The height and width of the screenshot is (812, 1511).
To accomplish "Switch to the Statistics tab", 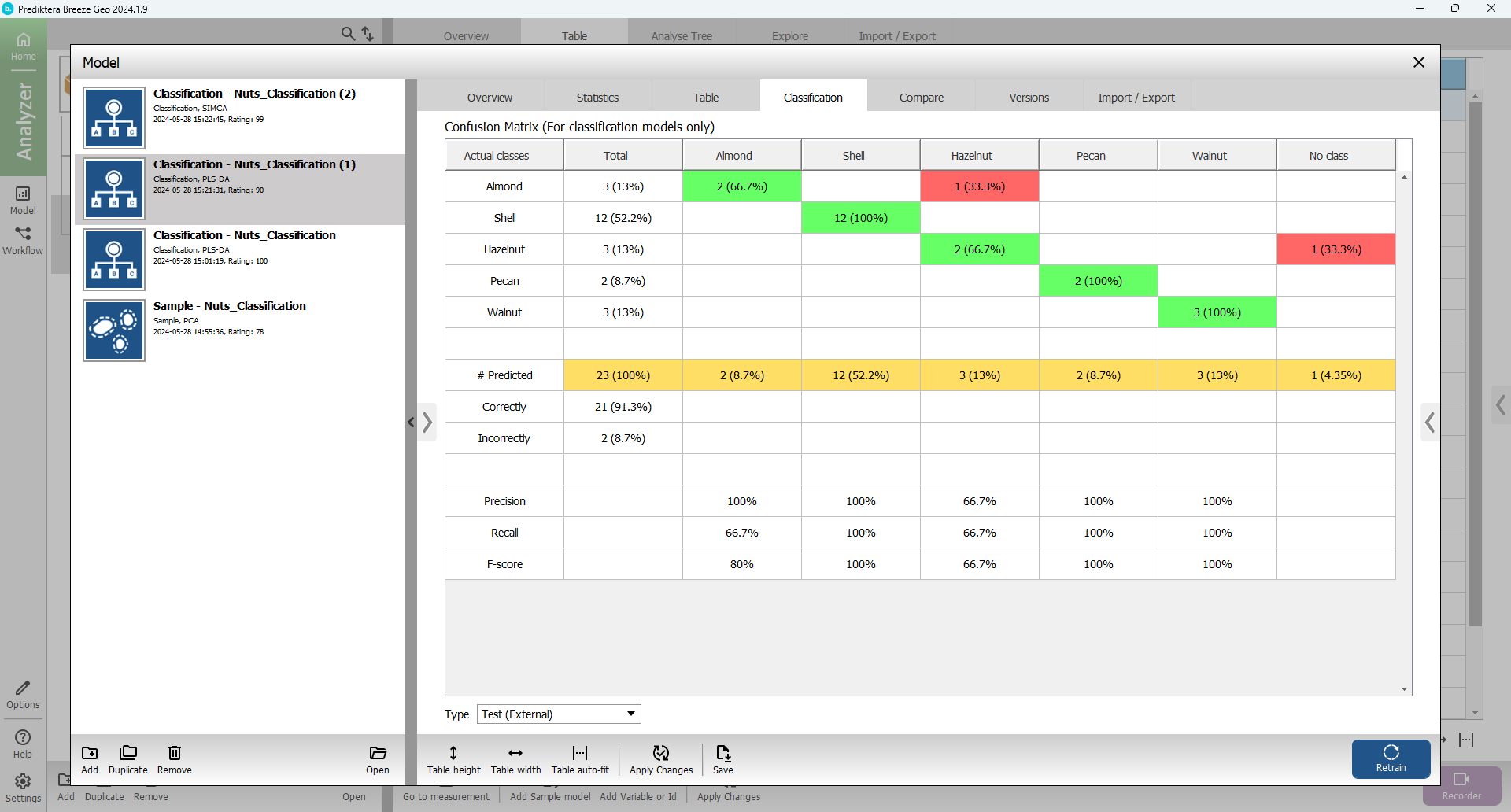I will click(597, 98).
